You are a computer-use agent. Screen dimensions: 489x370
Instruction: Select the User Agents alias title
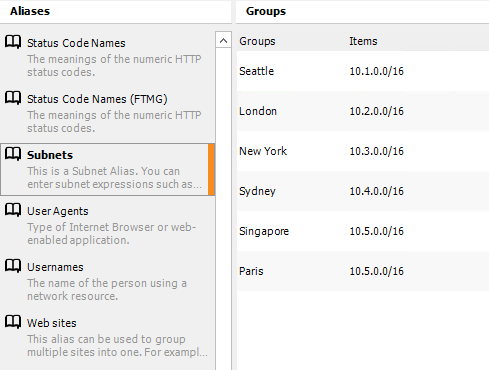click(58, 211)
